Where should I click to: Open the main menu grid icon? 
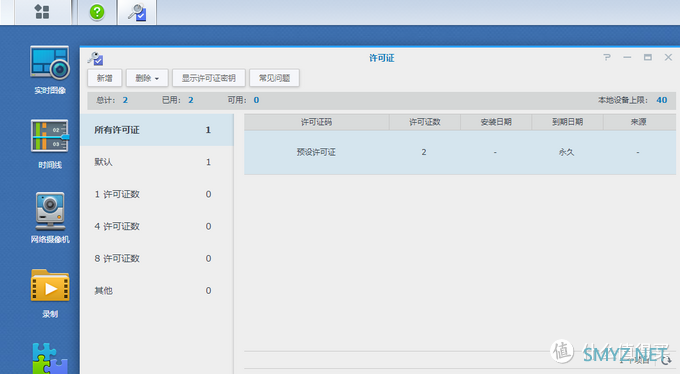[x=42, y=12]
